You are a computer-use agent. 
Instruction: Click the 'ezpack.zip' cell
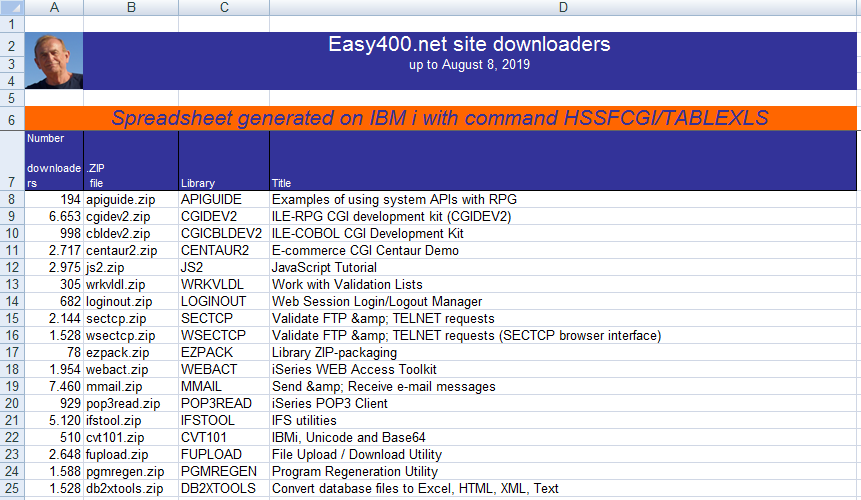coord(131,352)
